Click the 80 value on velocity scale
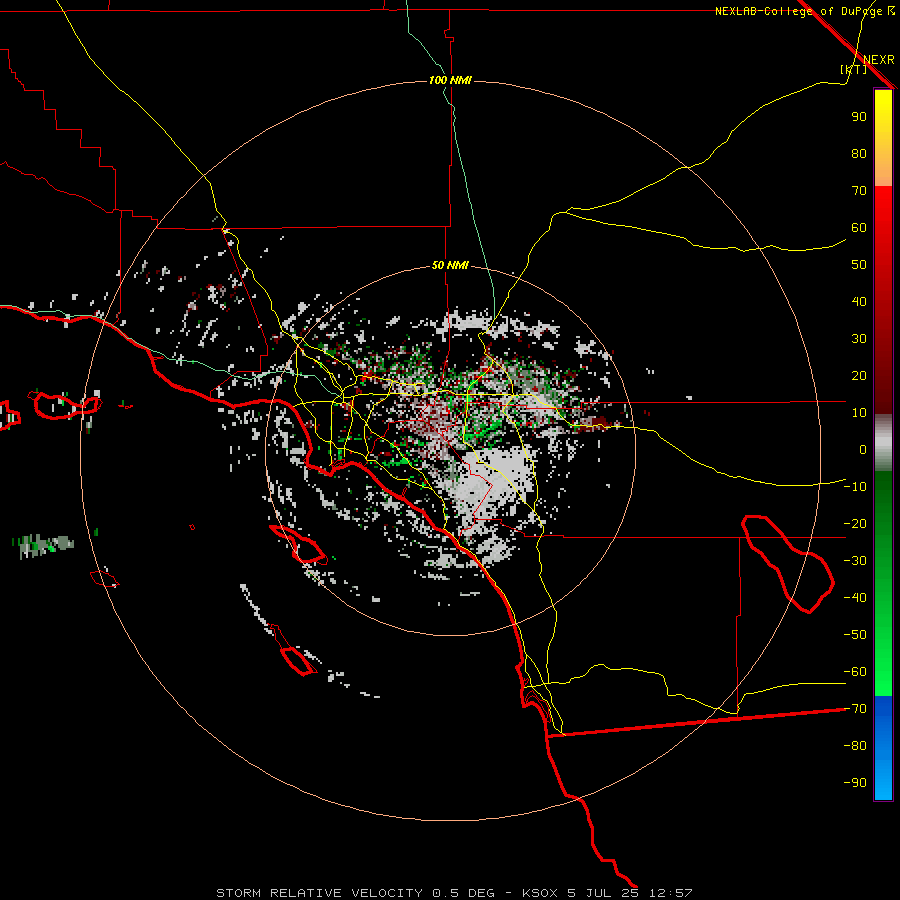 point(859,153)
